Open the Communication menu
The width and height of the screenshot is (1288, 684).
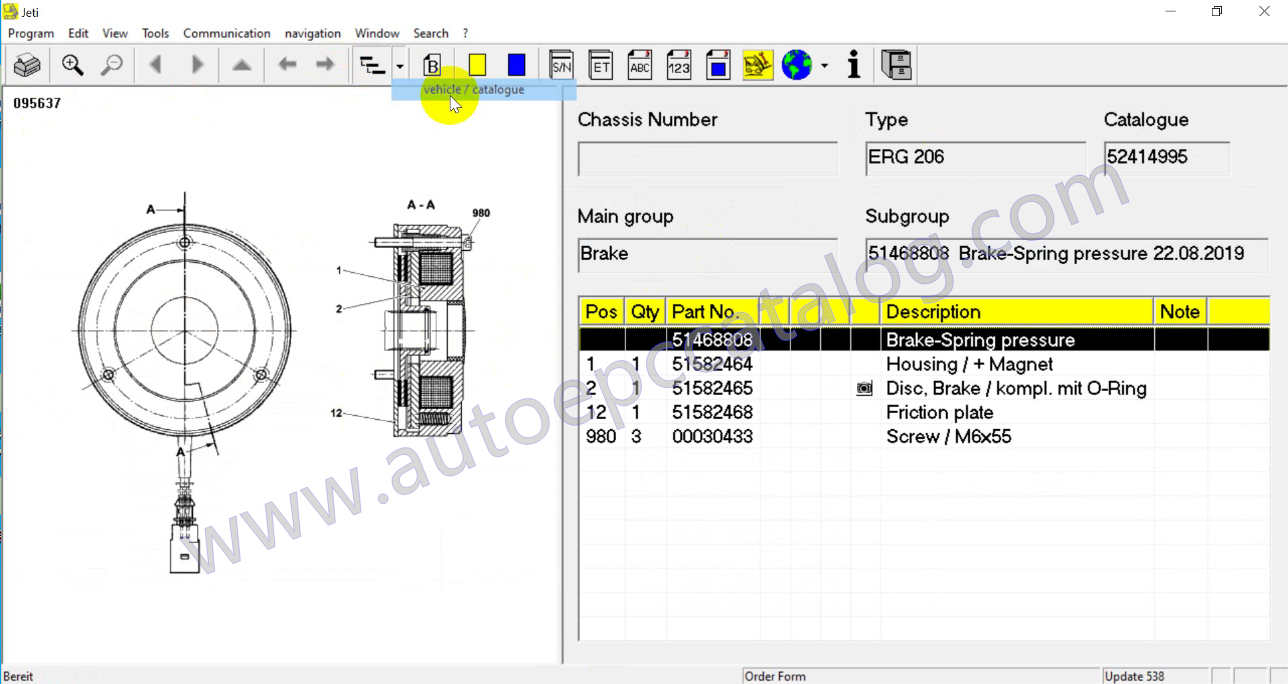click(226, 33)
